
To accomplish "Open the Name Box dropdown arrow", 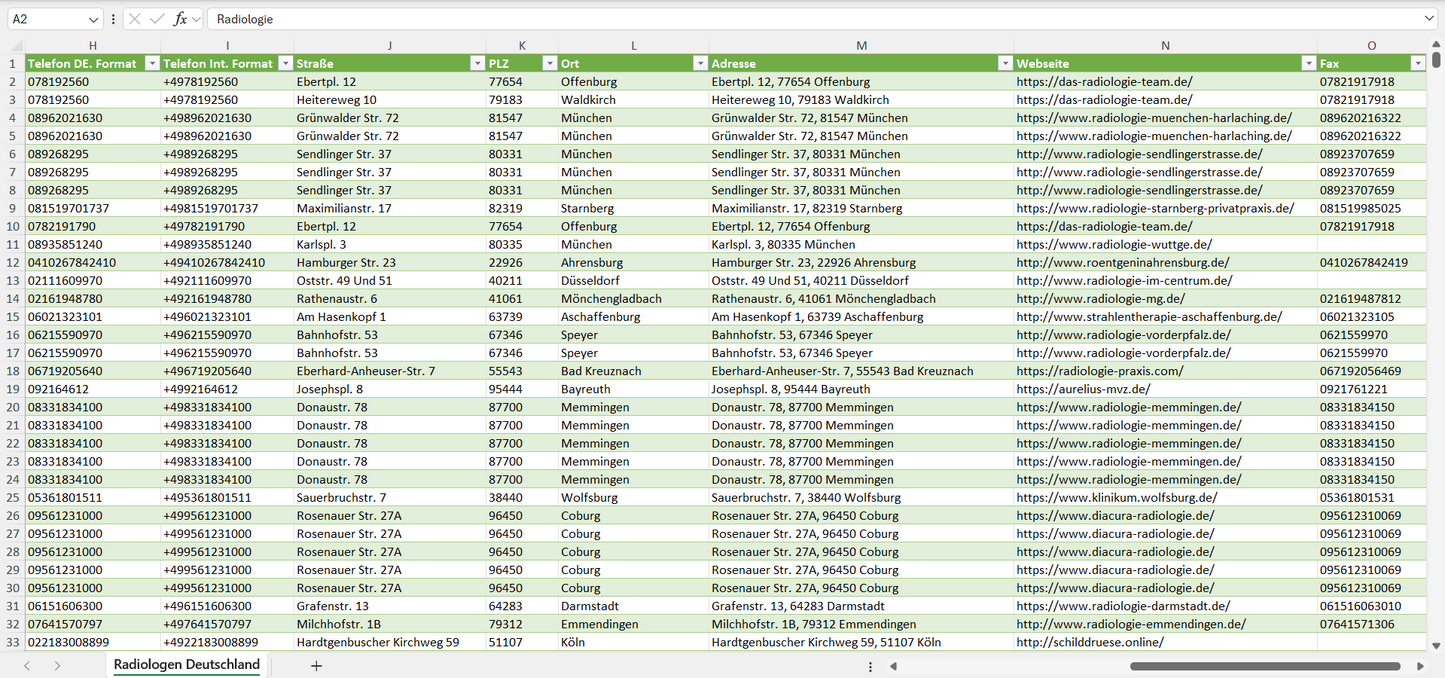I will click(x=94, y=19).
